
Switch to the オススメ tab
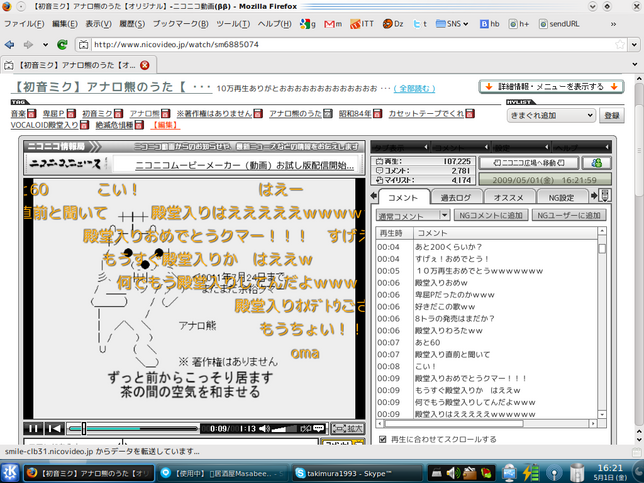(508, 198)
